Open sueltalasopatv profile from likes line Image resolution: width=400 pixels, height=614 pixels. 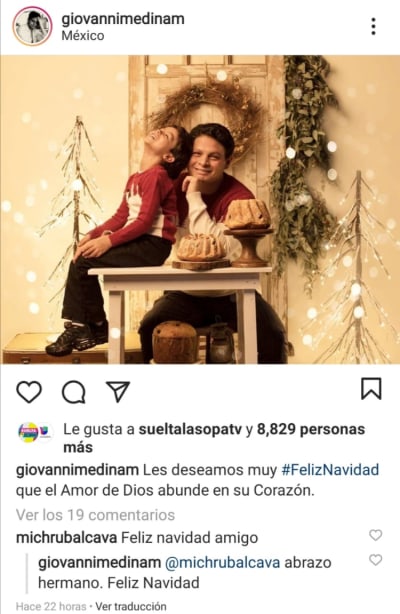pyautogui.click(x=190, y=430)
